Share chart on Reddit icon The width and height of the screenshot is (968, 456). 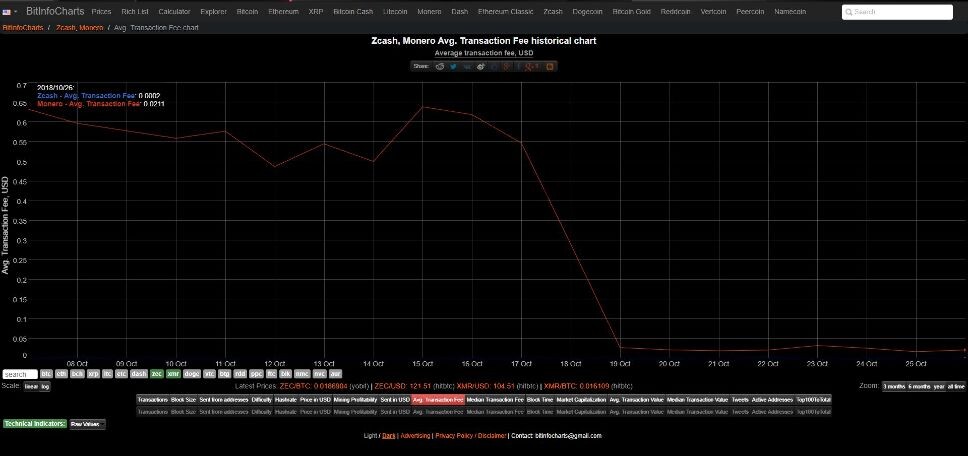click(x=440, y=67)
